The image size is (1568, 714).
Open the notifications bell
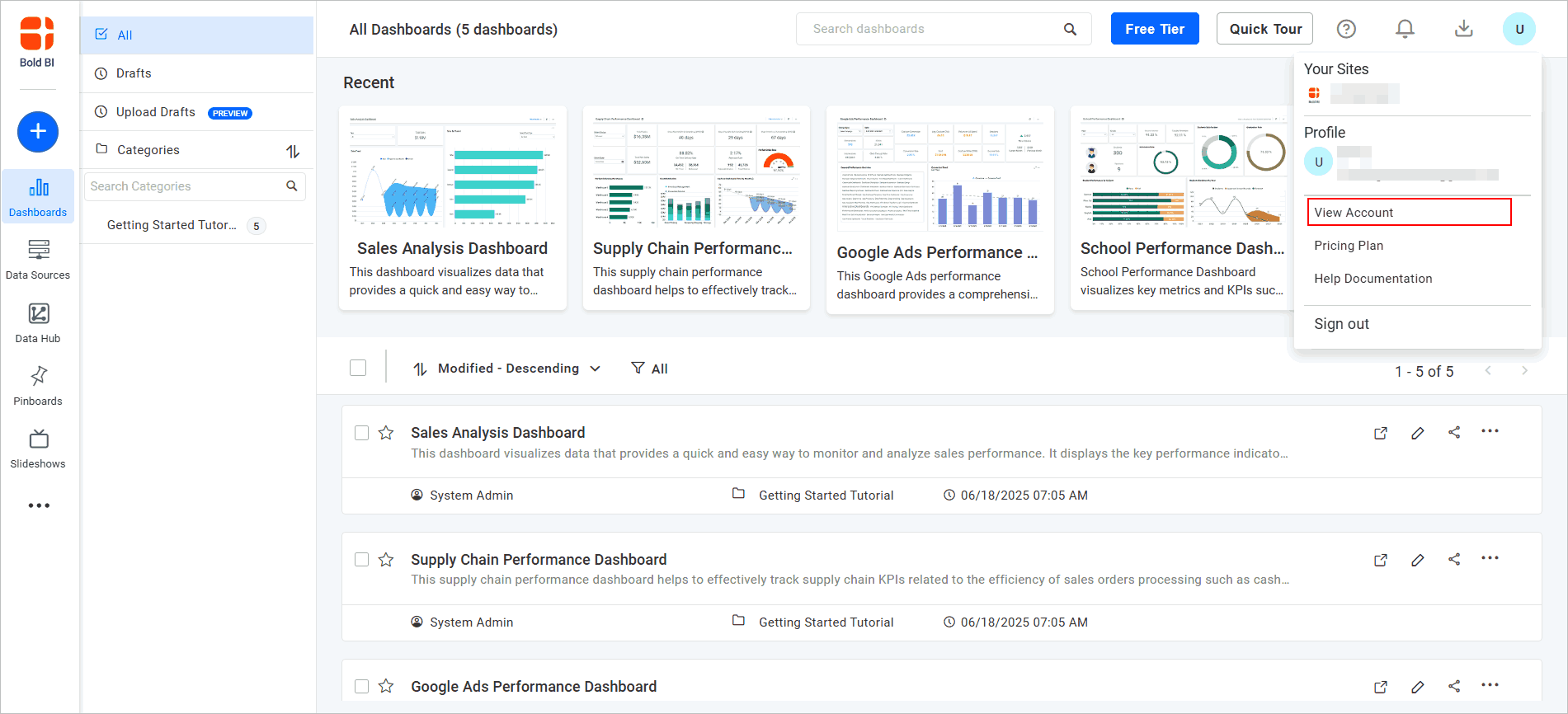[1405, 29]
